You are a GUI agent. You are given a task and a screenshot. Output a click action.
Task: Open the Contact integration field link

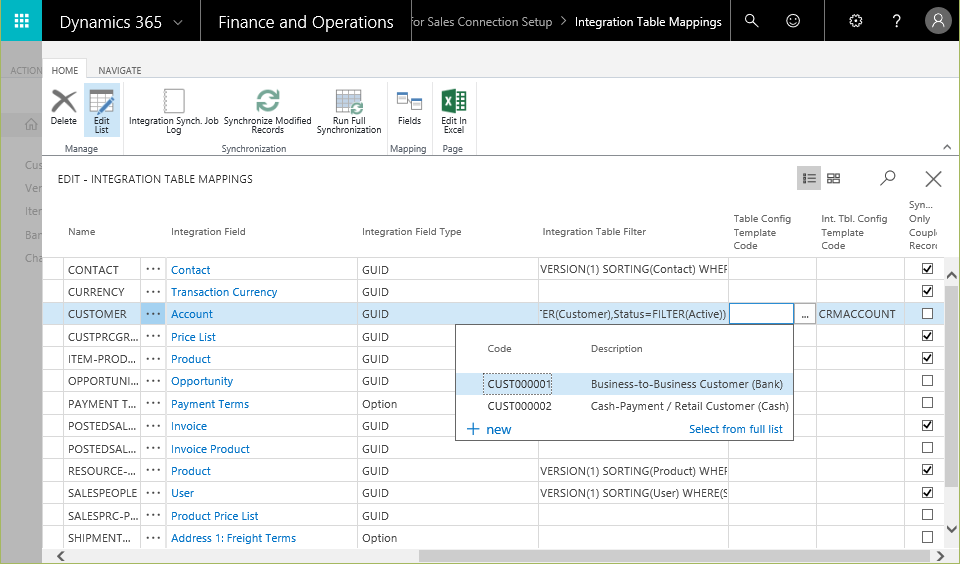click(x=190, y=270)
